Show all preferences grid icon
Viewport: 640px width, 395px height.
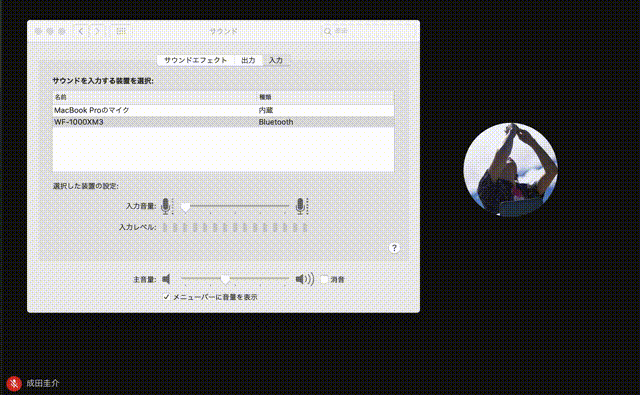tap(121, 31)
